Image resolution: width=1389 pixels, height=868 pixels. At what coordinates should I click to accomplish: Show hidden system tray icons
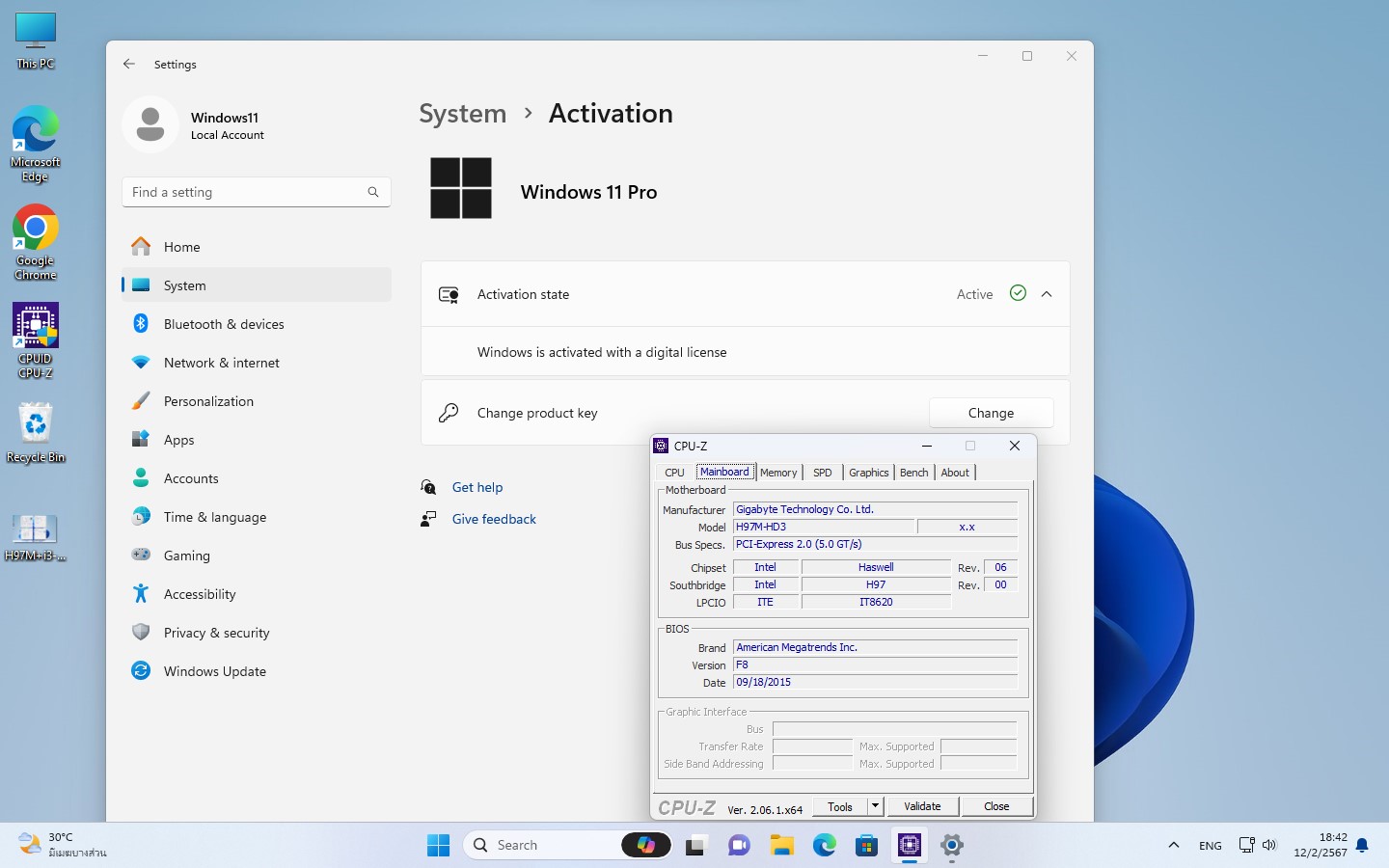click(x=1174, y=845)
